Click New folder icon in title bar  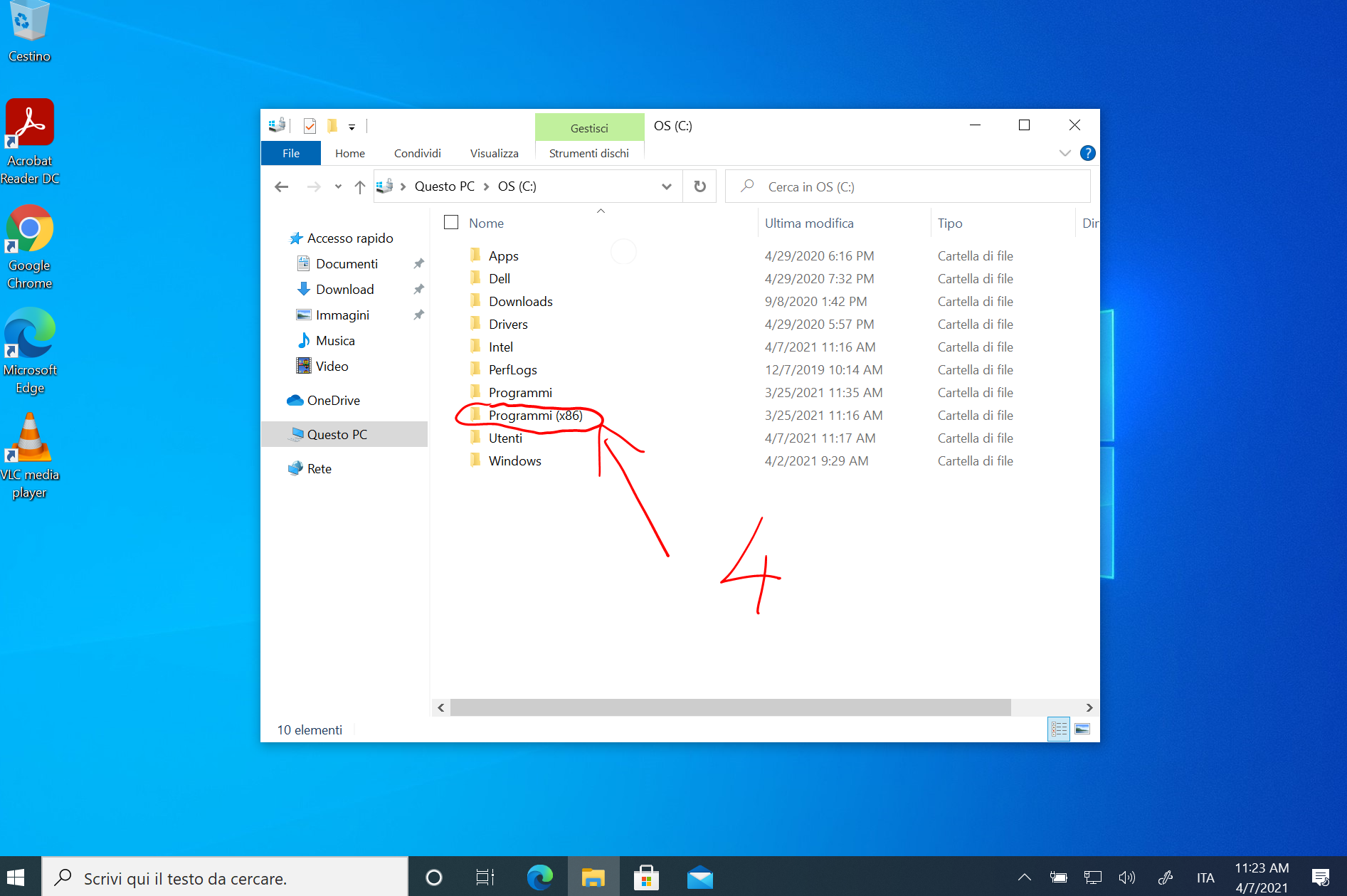click(x=332, y=126)
